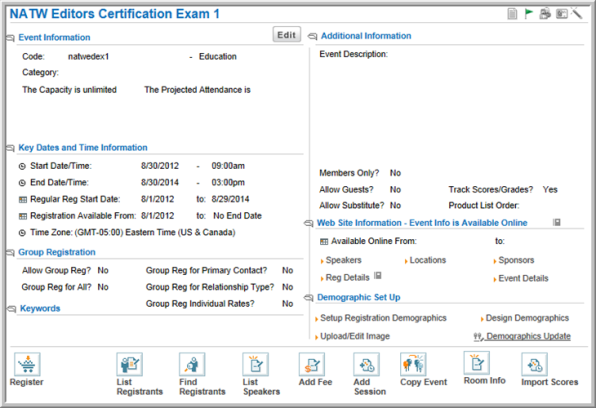Click 'The Capacity is unlimited' text
596x408 pixels.
pyautogui.click(x=69, y=90)
